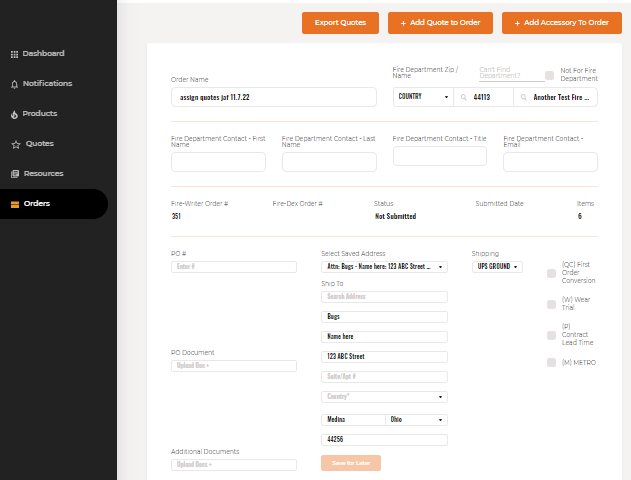Tick (P) Contract Lead Time checkbox

(551, 336)
